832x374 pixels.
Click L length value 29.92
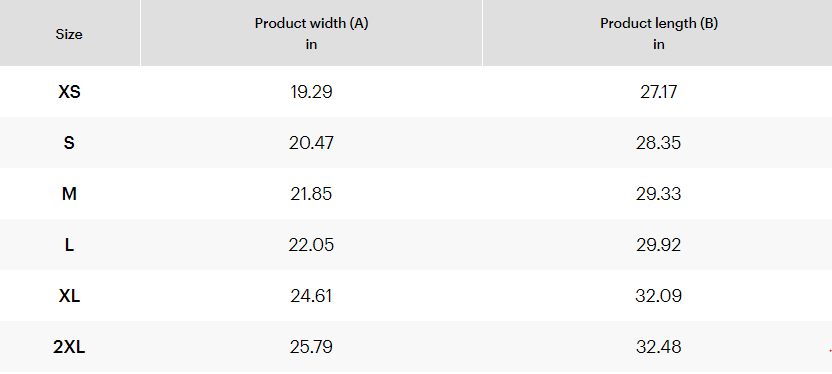658,245
